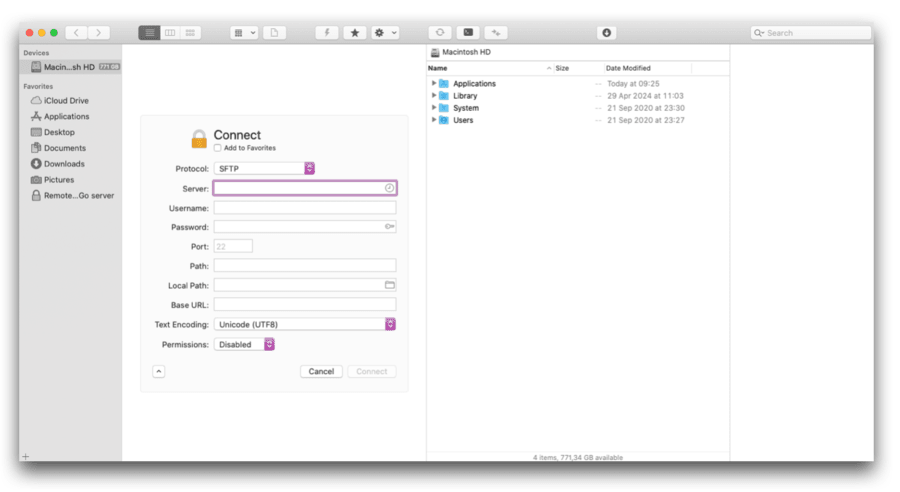Go back with the left arrow button
This screenshot has height=492, width=900.
(76, 33)
